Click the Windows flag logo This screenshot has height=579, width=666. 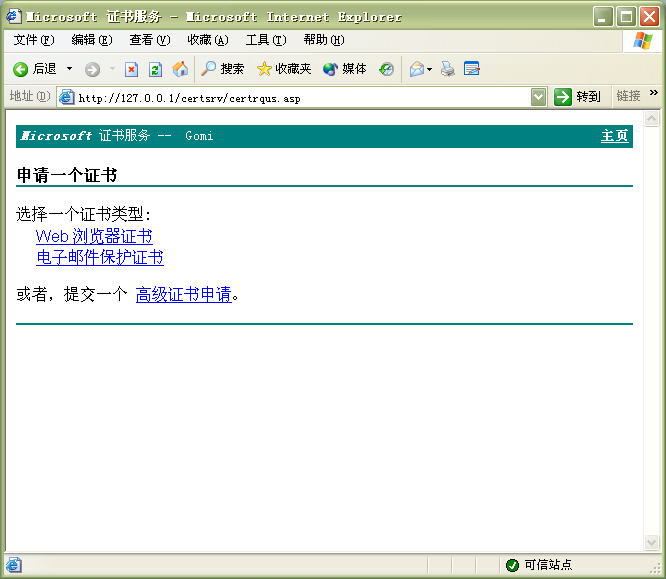(x=643, y=41)
